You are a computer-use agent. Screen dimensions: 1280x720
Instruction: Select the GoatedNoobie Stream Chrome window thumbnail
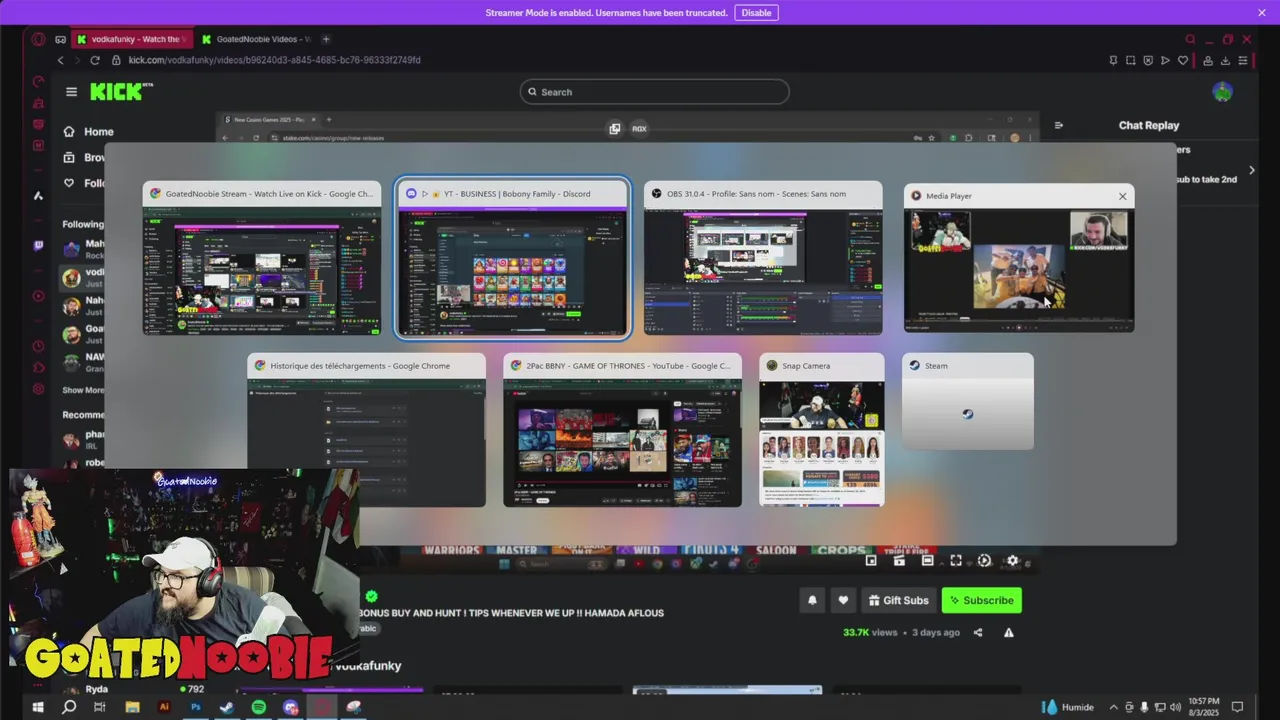pyautogui.click(x=262, y=258)
